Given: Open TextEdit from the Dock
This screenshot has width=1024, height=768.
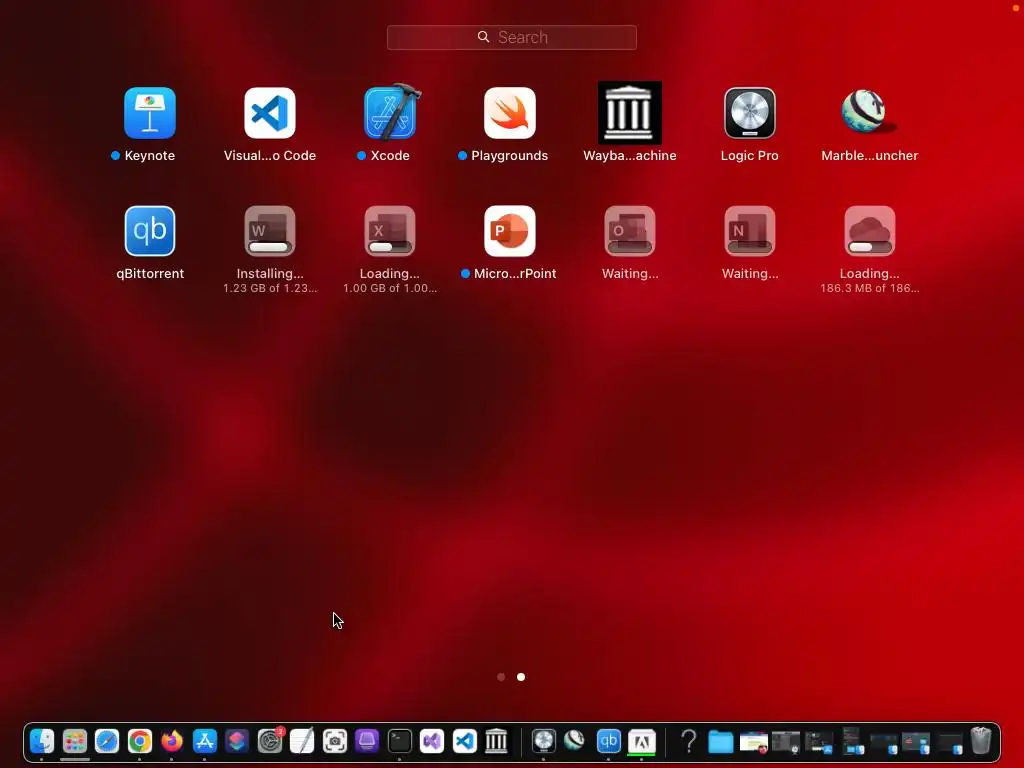Looking at the screenshot, I should (x=302, y=741).
